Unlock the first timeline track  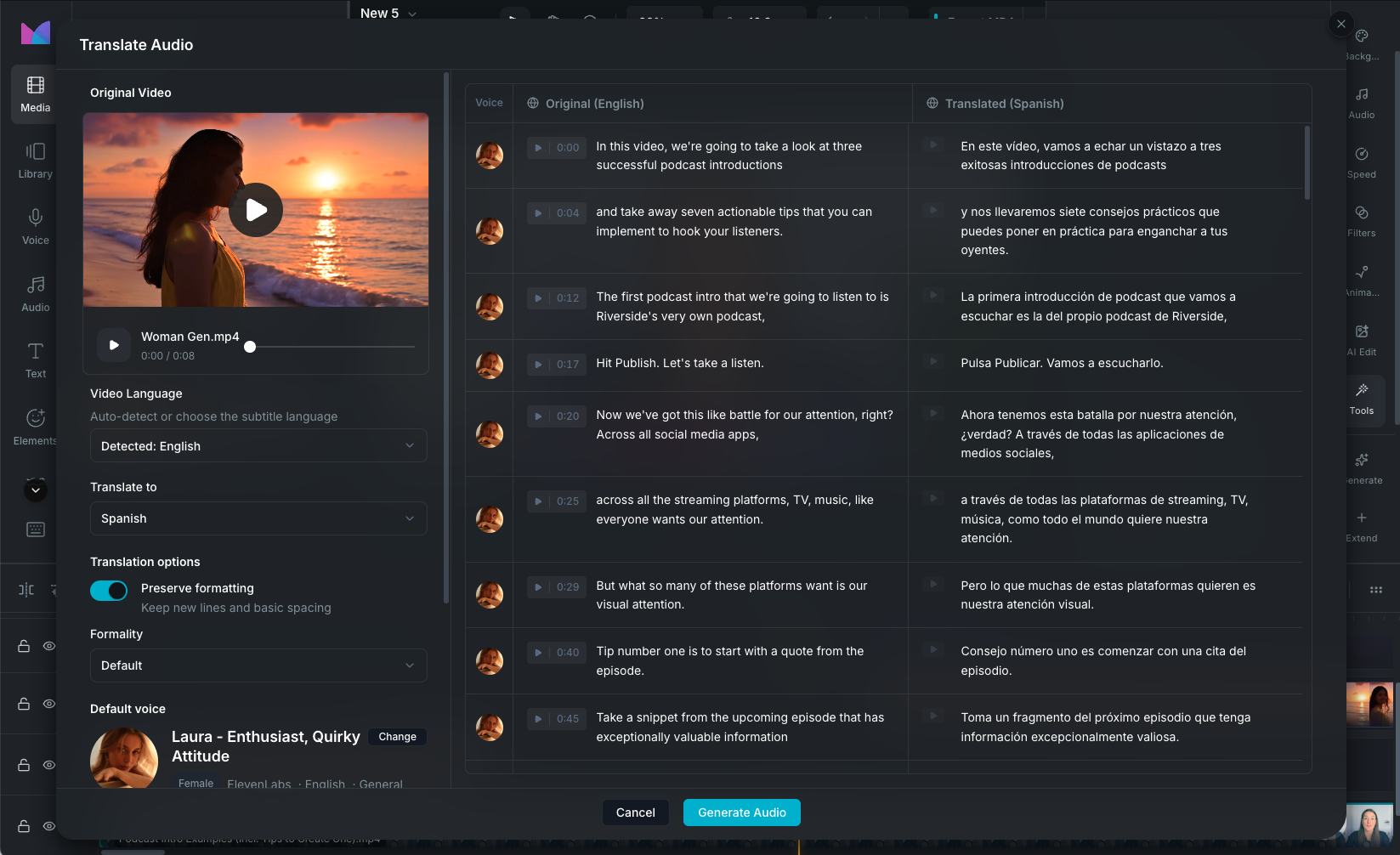pyautogui.click(x=23, y=646)
